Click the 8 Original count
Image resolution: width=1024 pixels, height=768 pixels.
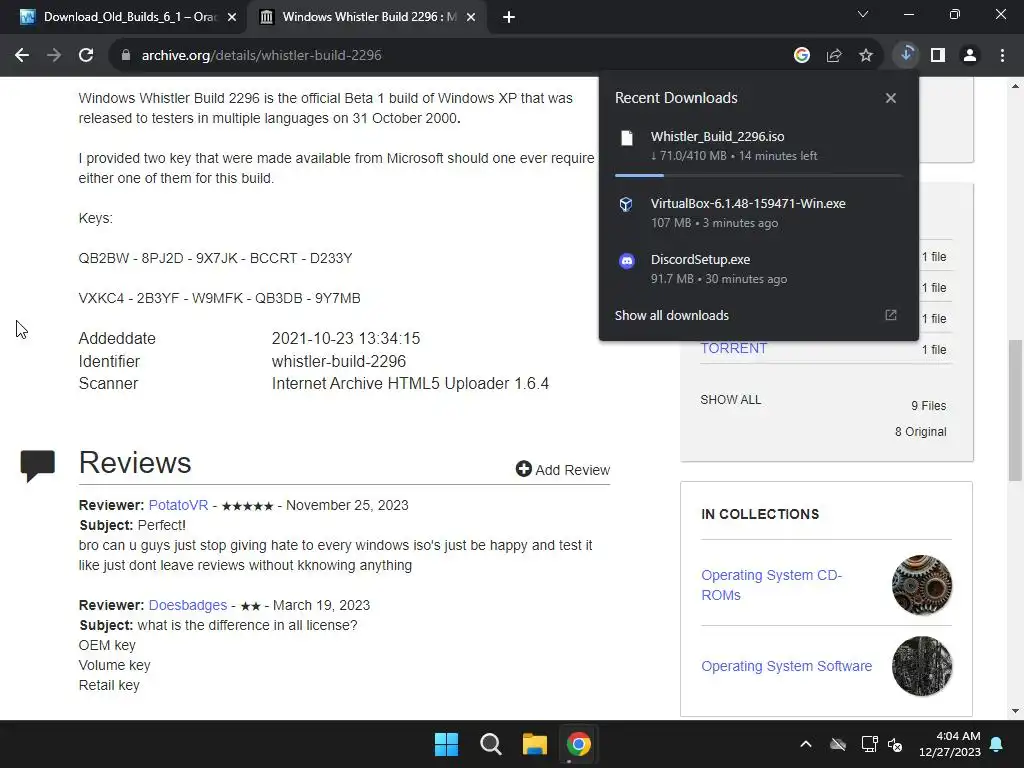click(x=921, y=432)
